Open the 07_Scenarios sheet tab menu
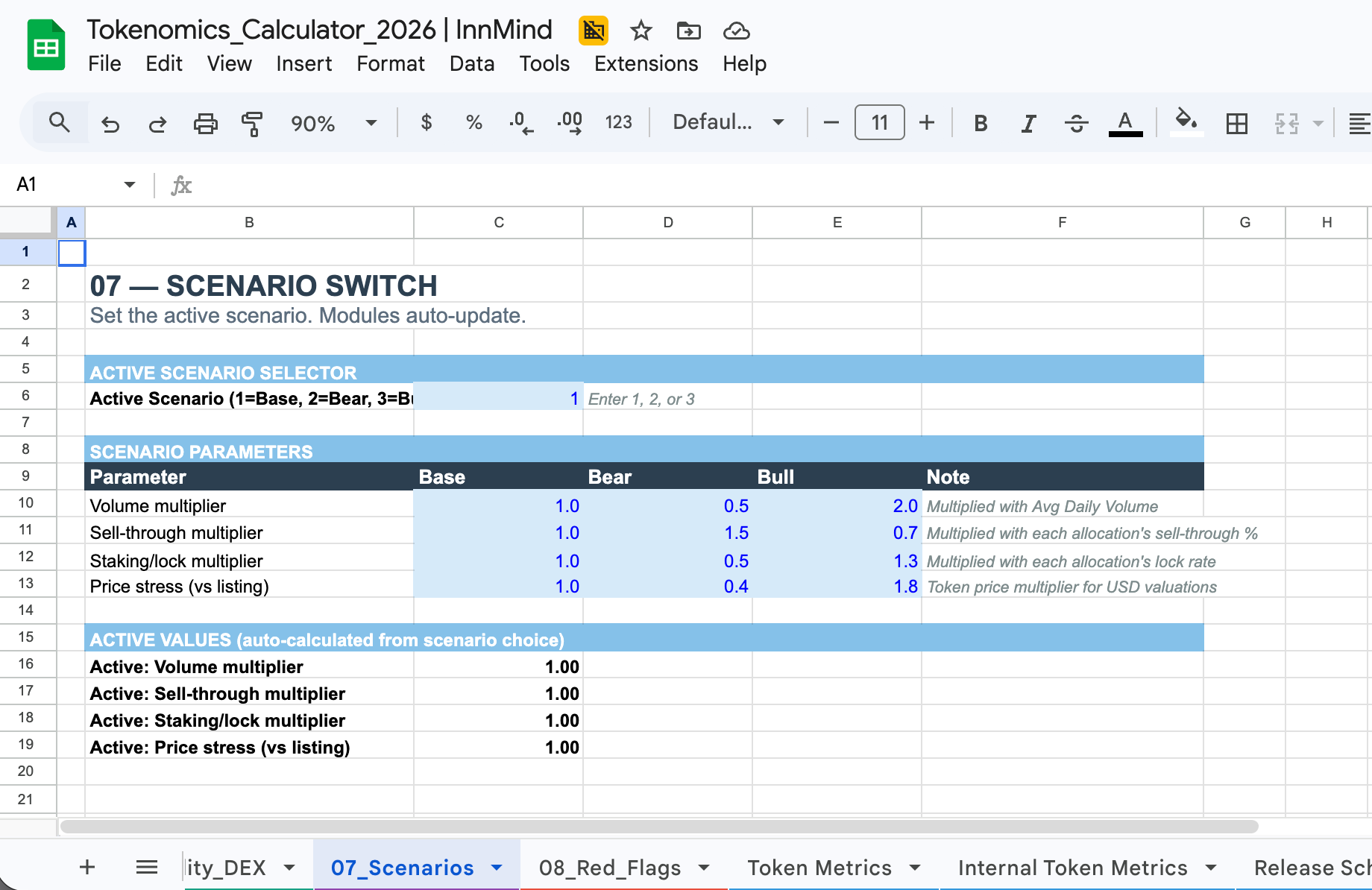This screenshot has width=1372, height=890. click(x=495, y=867)
